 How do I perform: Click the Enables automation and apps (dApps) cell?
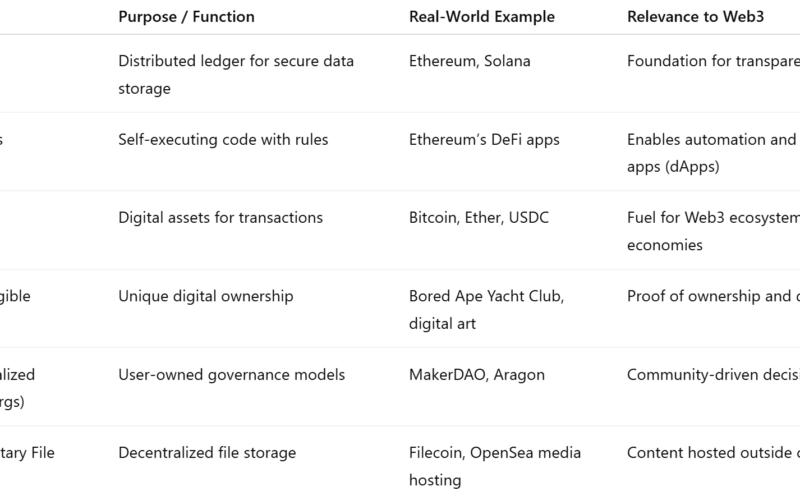point(713,153)
